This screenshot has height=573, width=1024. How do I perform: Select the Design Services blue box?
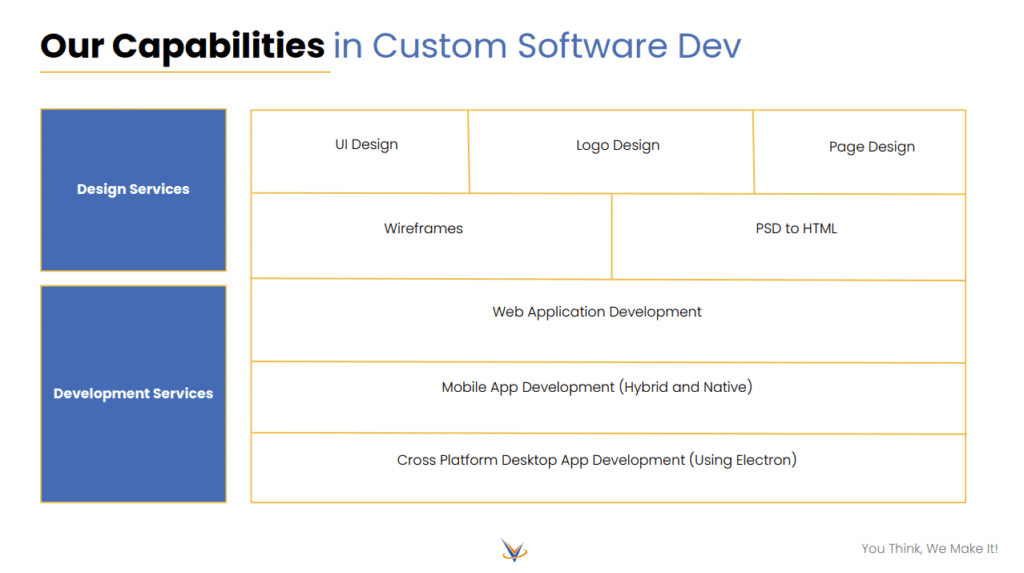tap(133, 189)
